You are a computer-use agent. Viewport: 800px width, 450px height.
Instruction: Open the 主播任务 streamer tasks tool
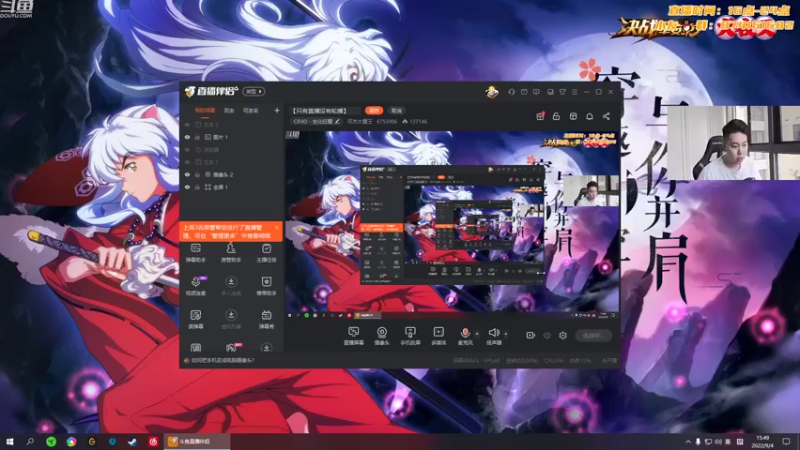coord(266,253)
